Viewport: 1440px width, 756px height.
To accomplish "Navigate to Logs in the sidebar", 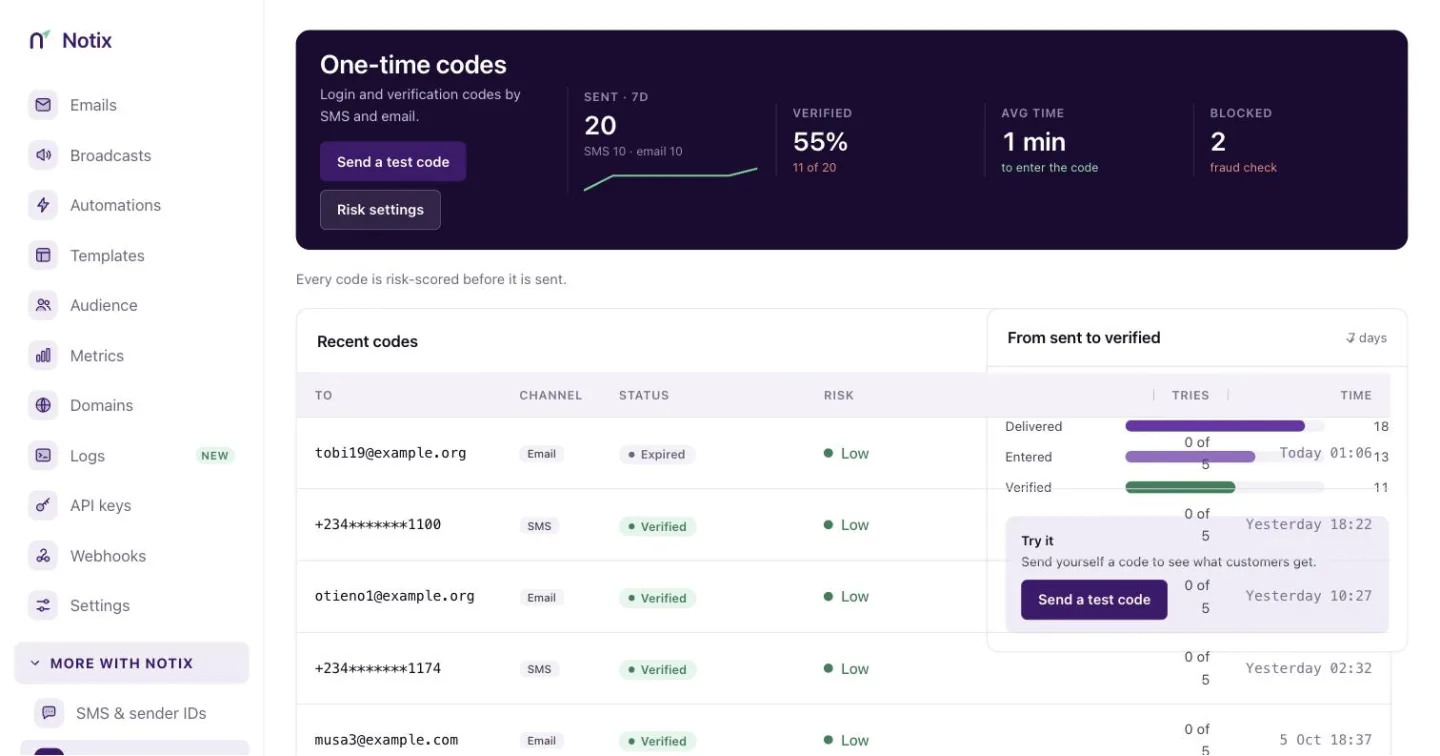I will (x=87, y=455).
